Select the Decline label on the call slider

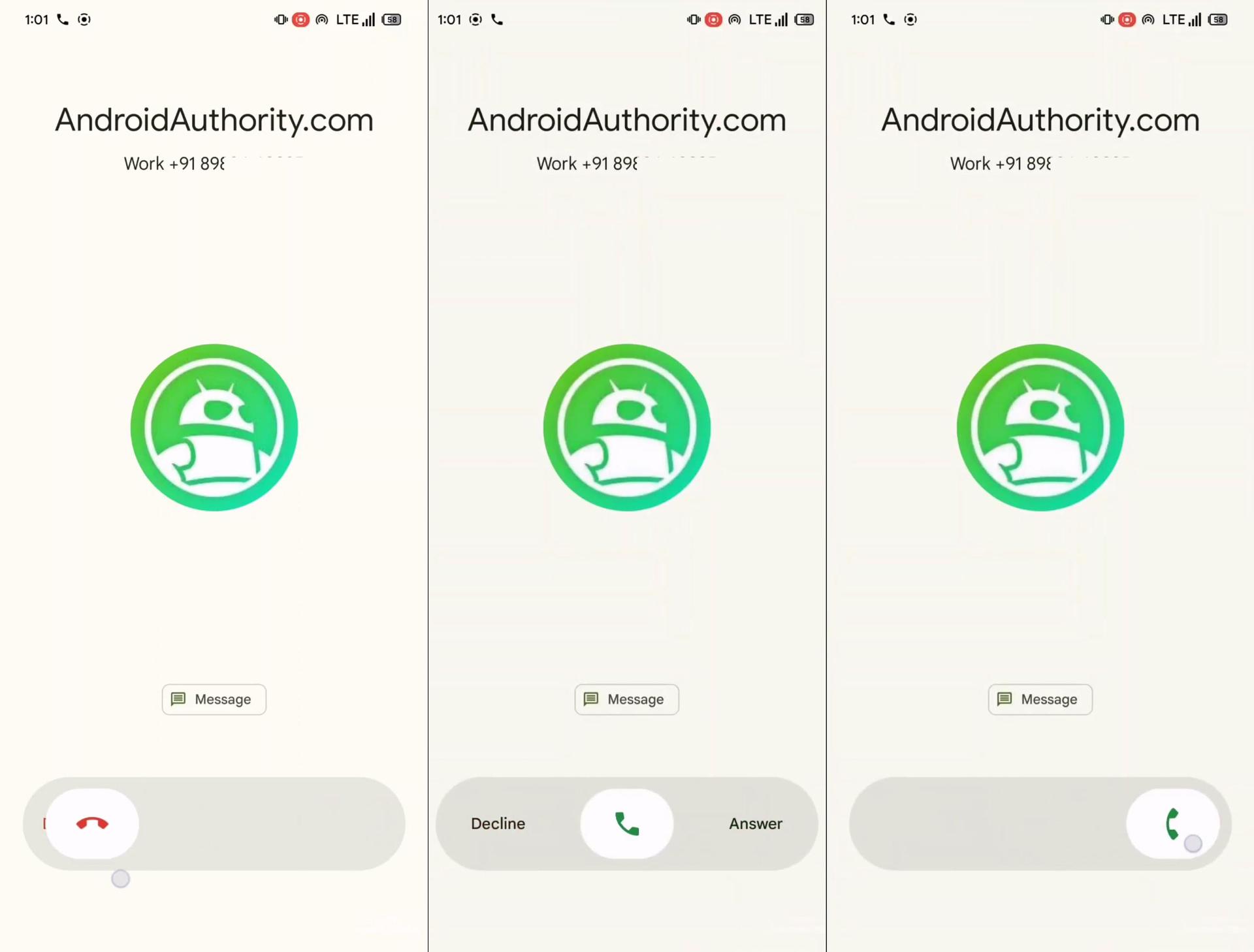coord(498,823)
